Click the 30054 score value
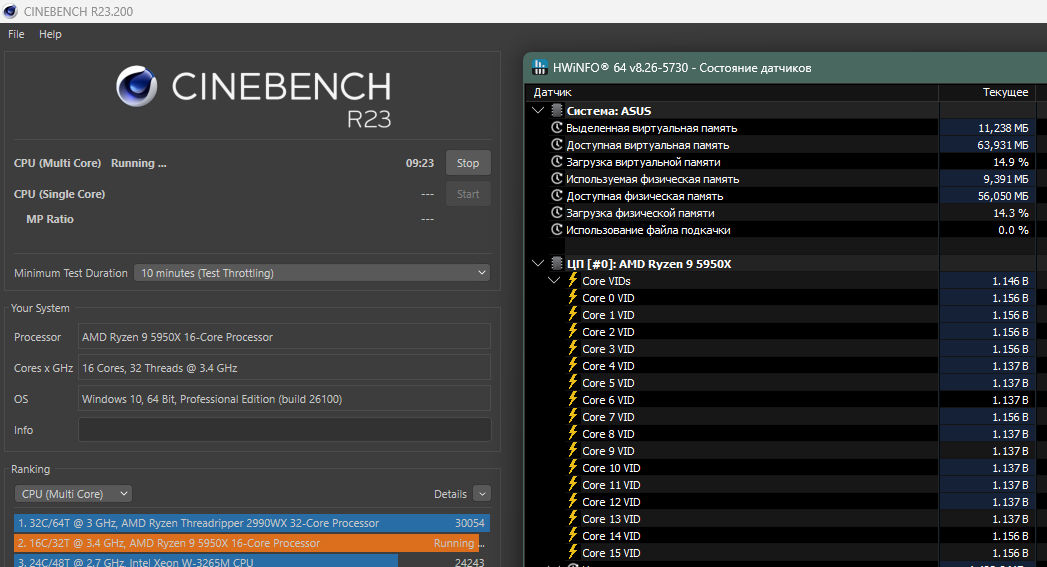This screenshot has width=1047, height=567. click(469, 523)
